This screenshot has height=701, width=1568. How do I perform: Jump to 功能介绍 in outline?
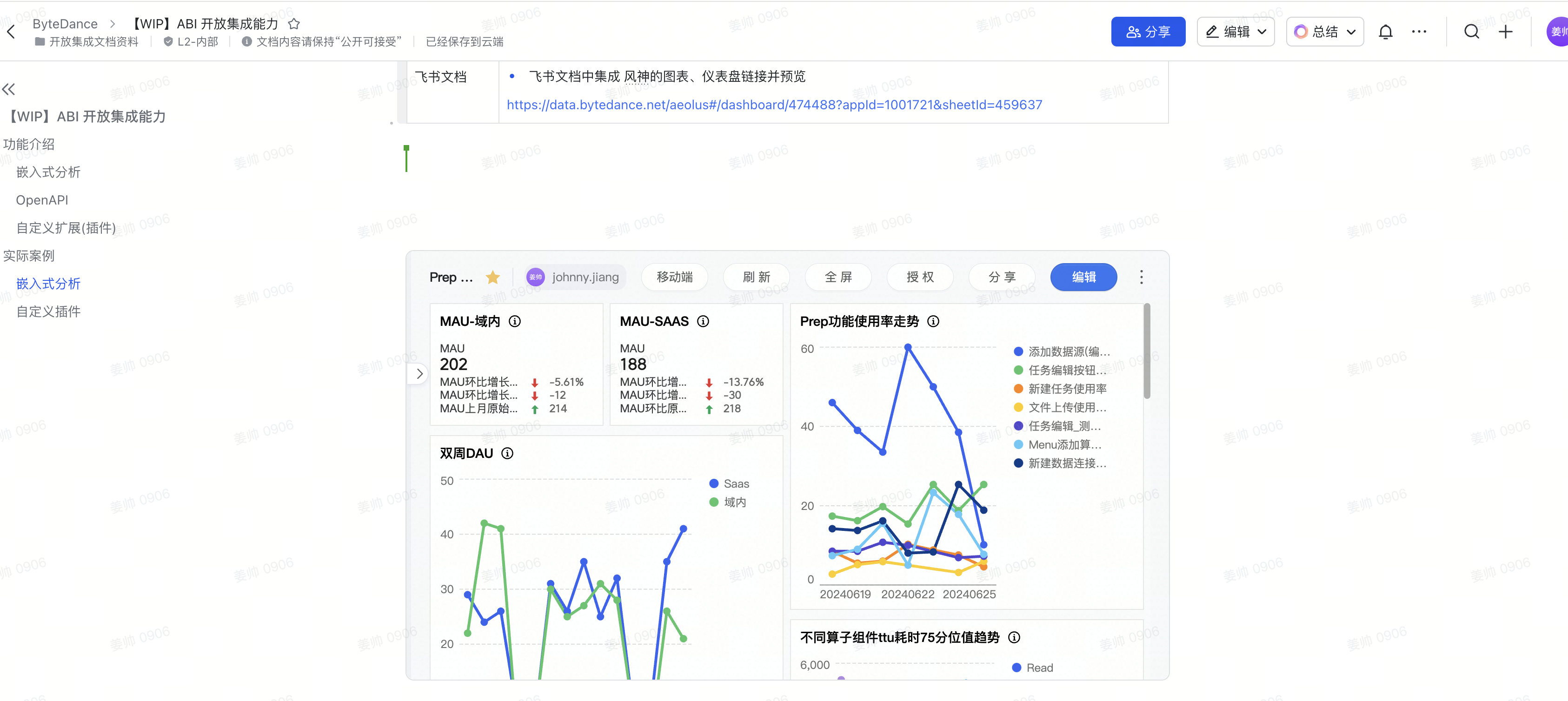tap(29, 144)
